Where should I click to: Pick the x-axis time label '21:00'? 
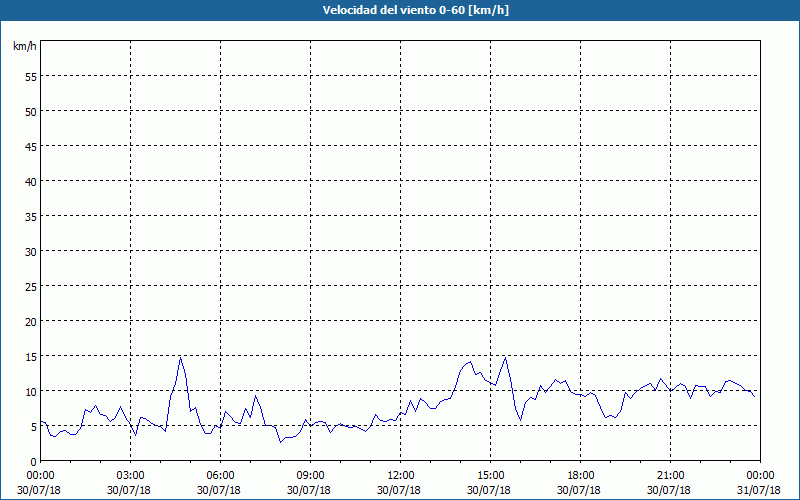670,476
